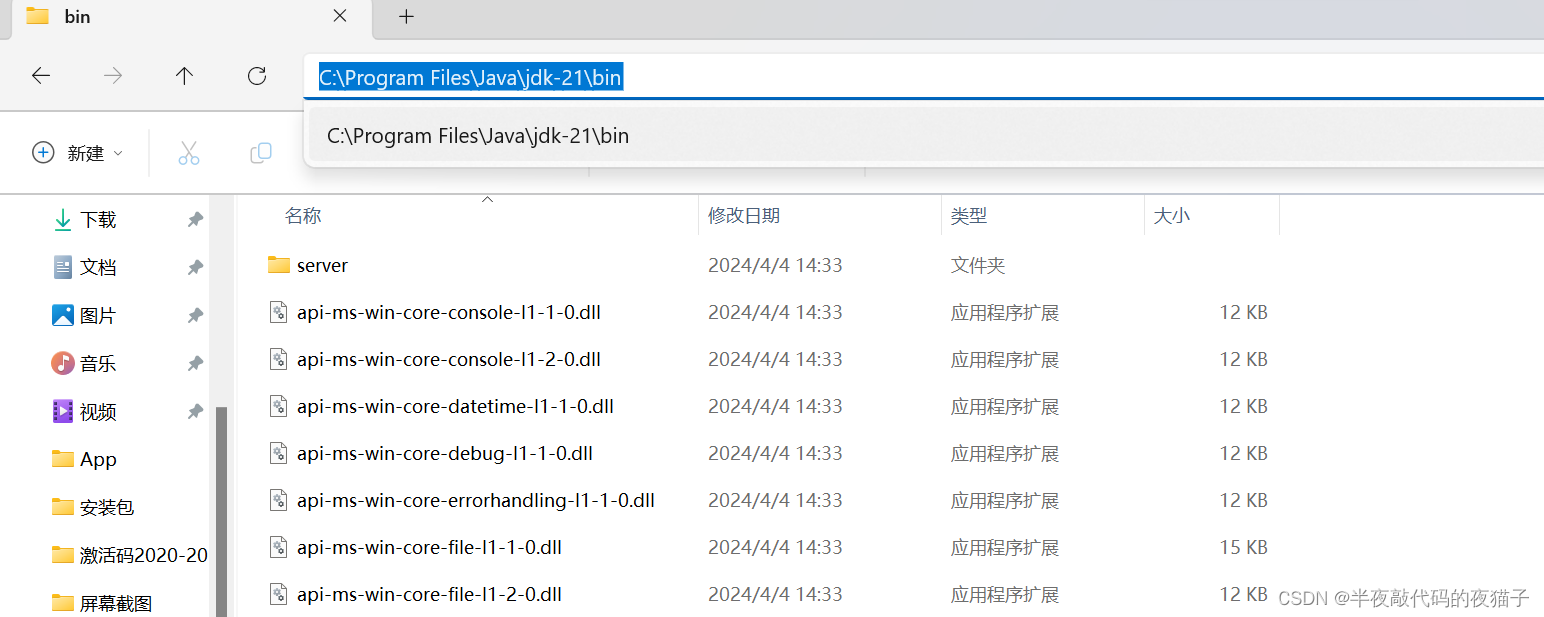Close the bin tab
Image resolution: width=1544 pixels, height=617 pixels.
[x=340, y=16]
